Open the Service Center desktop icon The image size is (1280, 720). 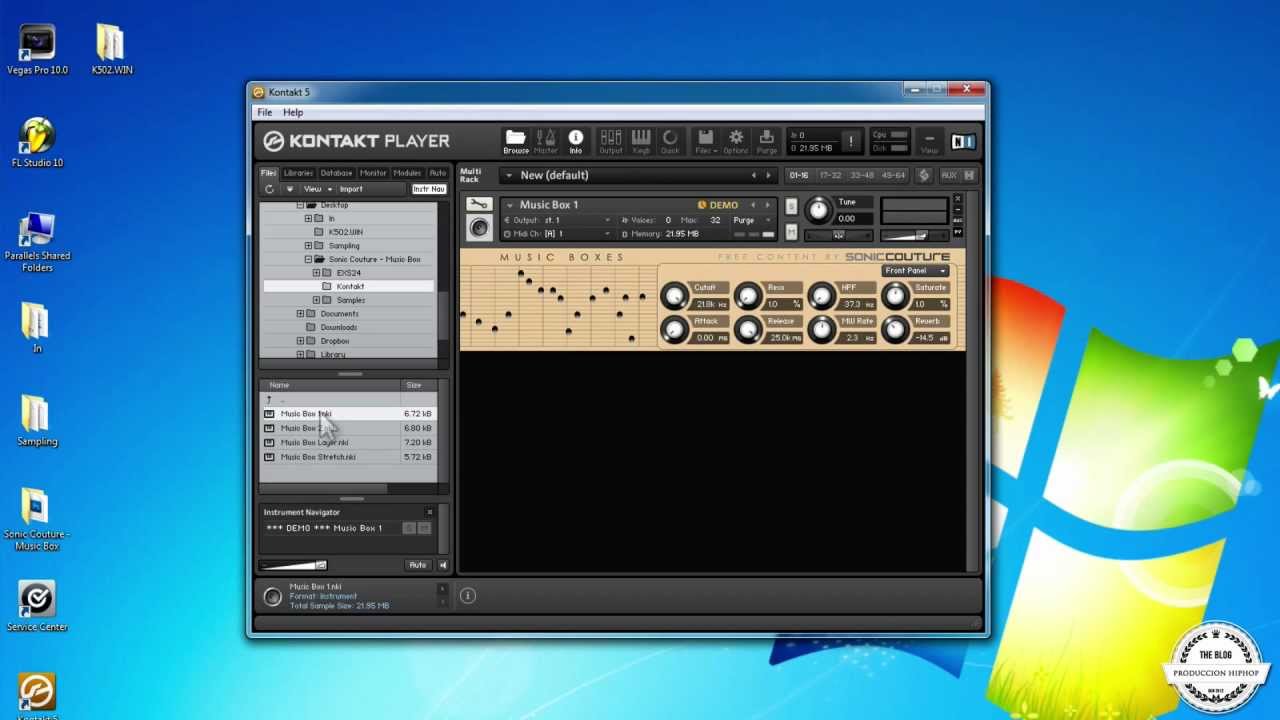(37, 607)
